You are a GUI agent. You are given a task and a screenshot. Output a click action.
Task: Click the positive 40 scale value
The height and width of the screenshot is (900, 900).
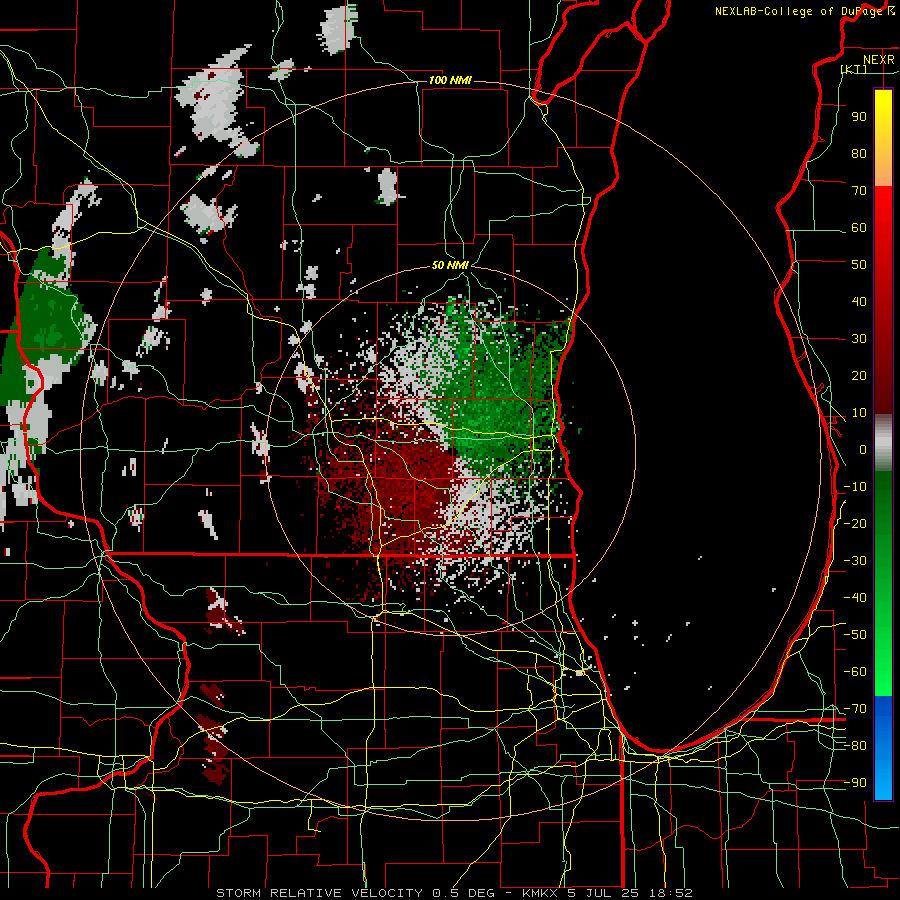click(x=859, y=301)
